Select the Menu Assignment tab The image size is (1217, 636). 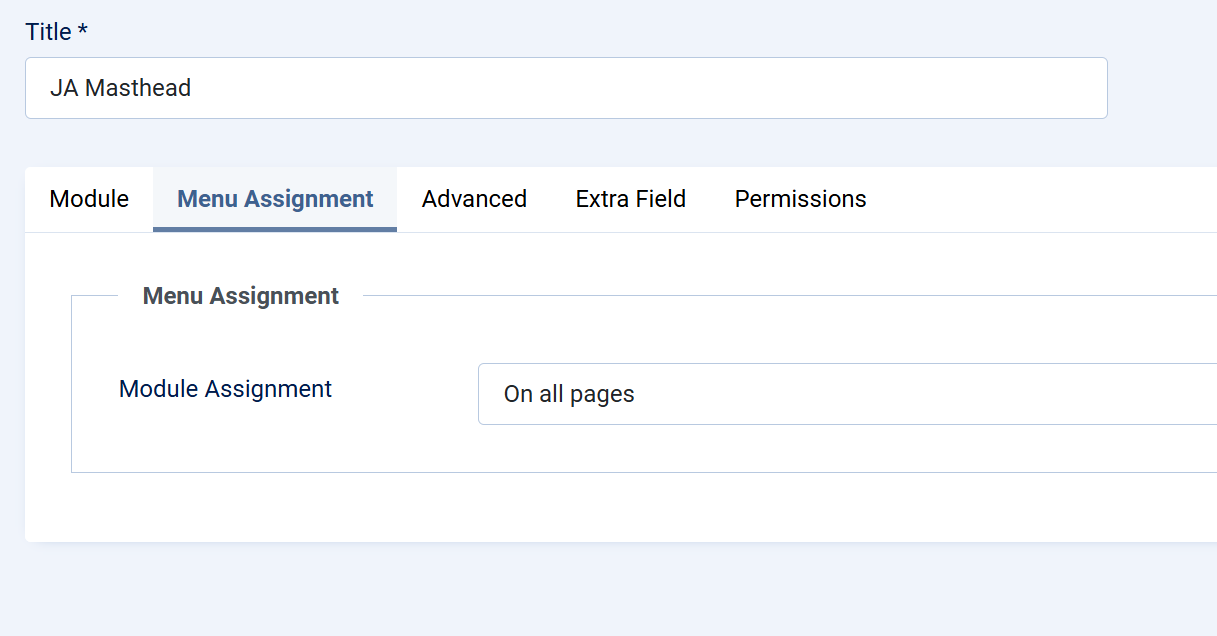[275, 199]
